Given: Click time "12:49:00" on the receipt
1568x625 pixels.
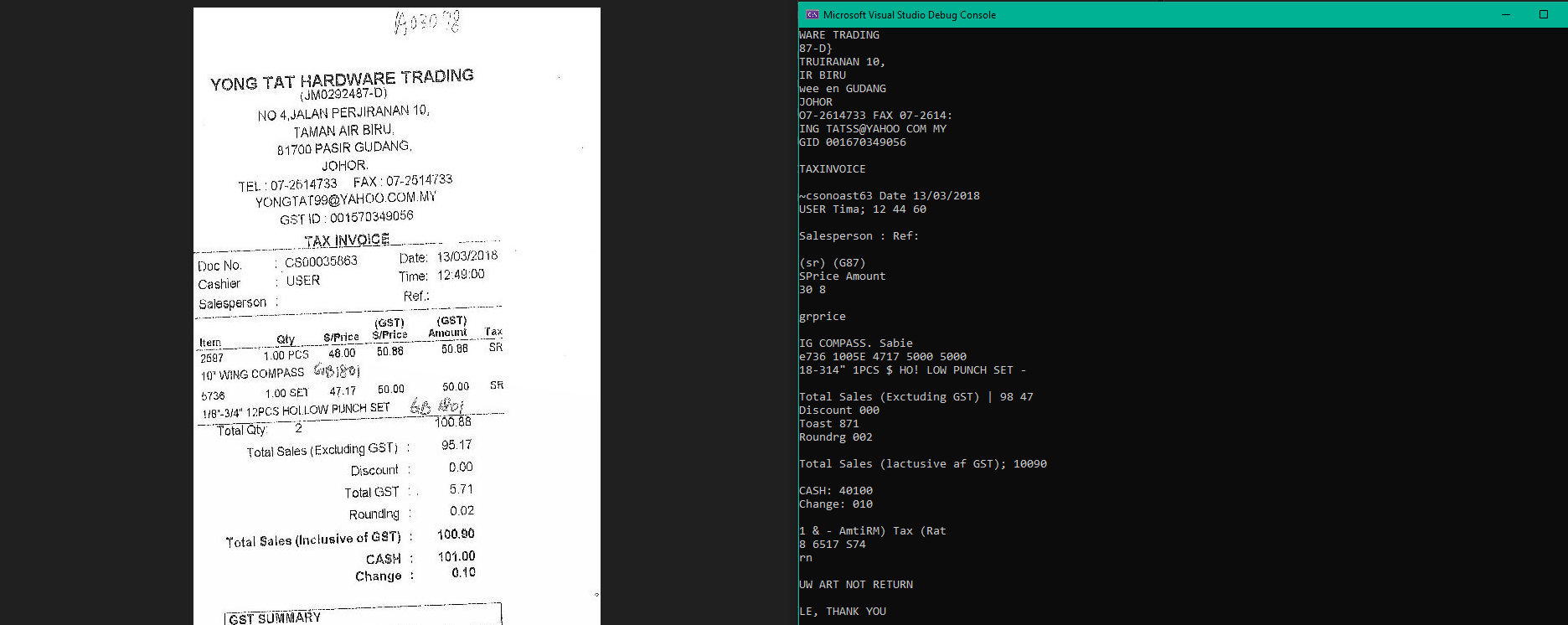Looking at the screenshot, I should pyautogui.click(x=461, y=275).
